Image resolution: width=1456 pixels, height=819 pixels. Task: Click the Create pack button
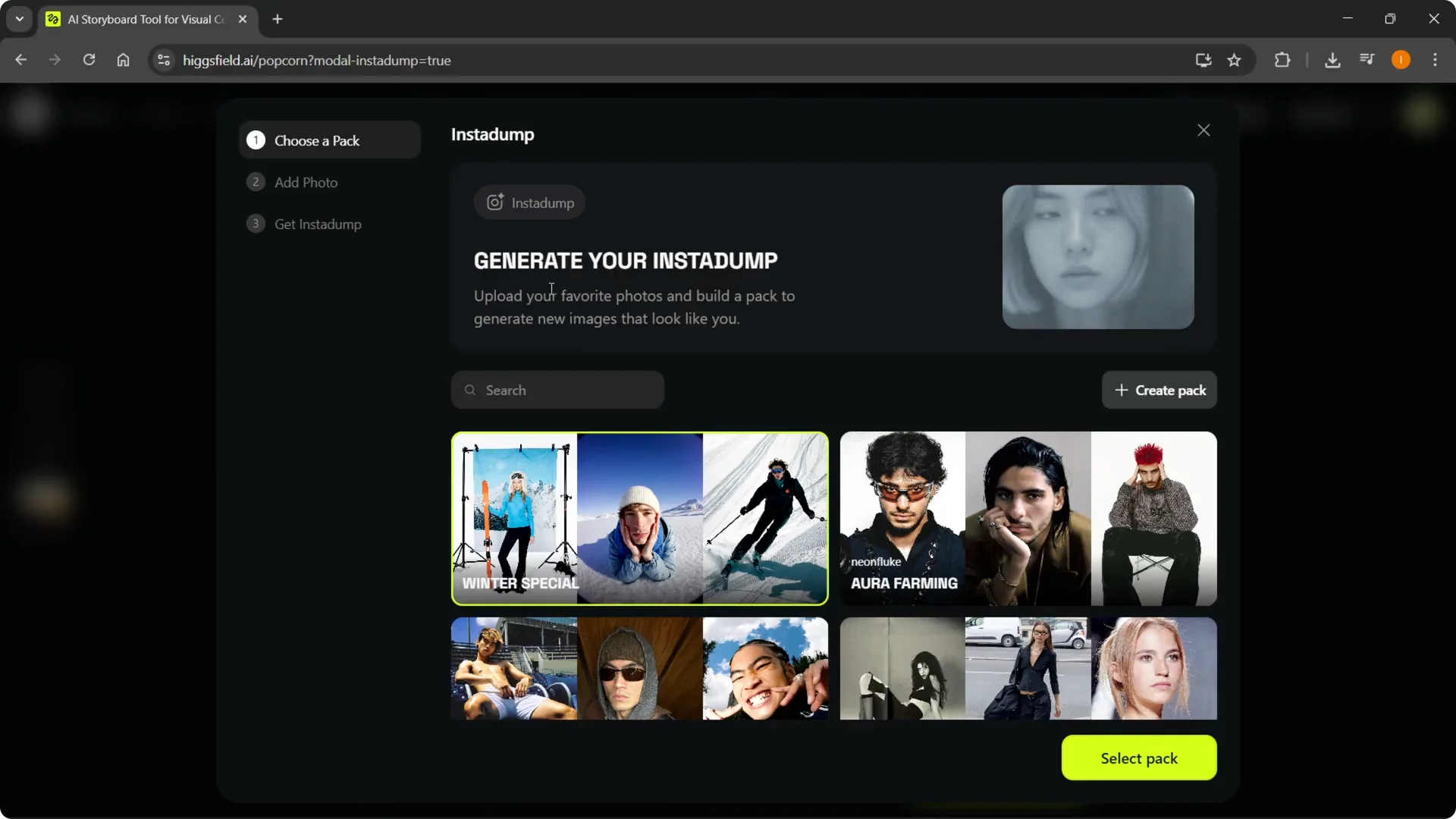coord(1159,390)
